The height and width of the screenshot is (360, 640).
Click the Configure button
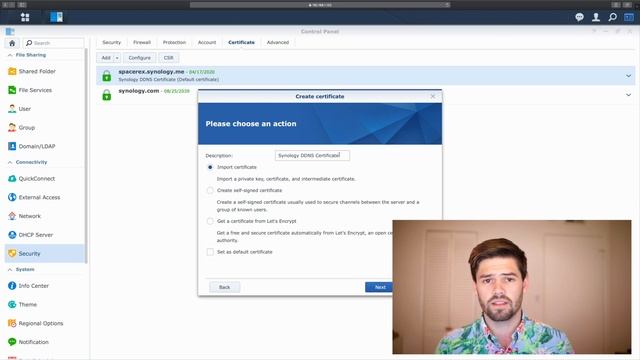[x=140, y=58]
